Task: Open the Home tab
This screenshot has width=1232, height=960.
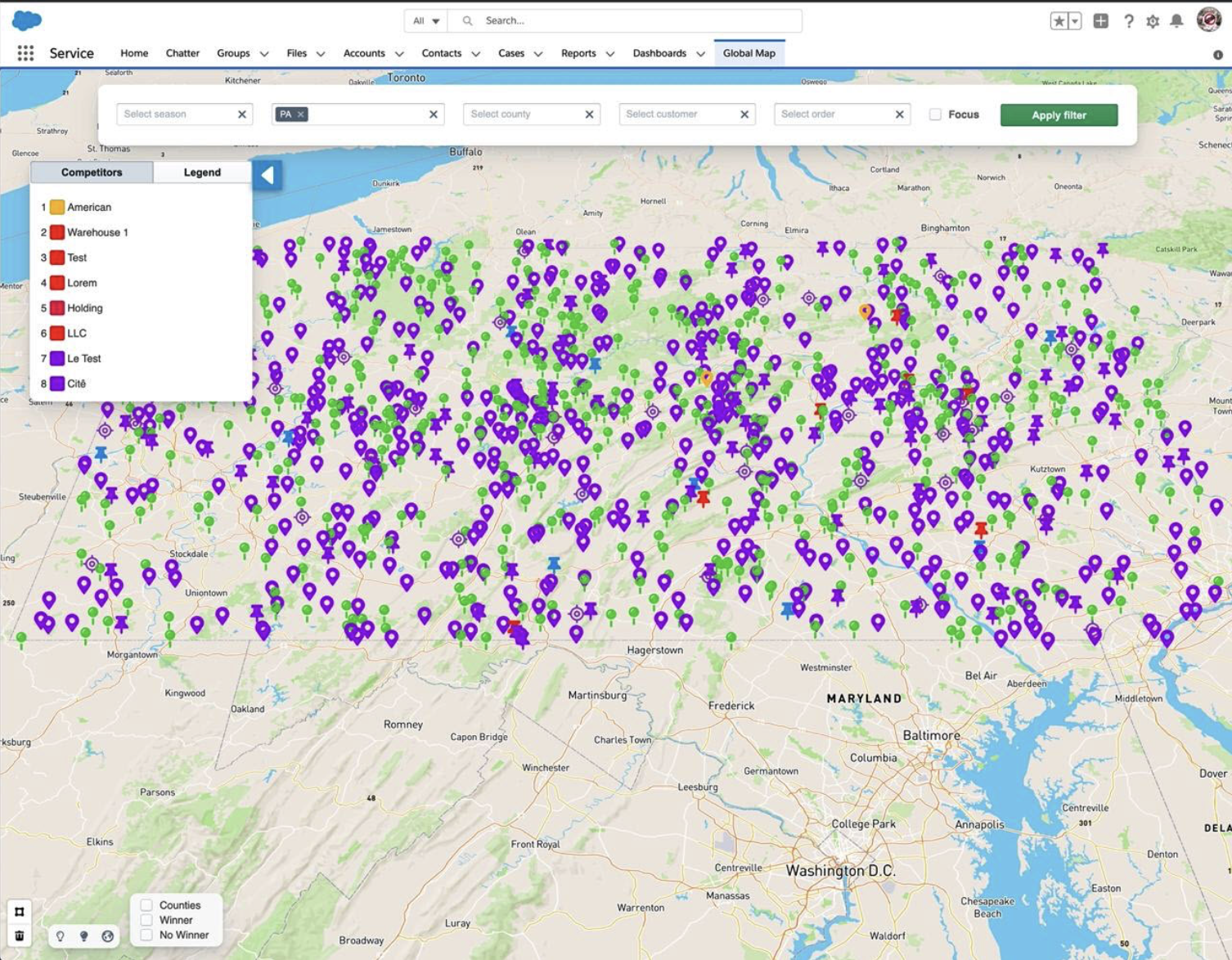Action: click(134, 53)
